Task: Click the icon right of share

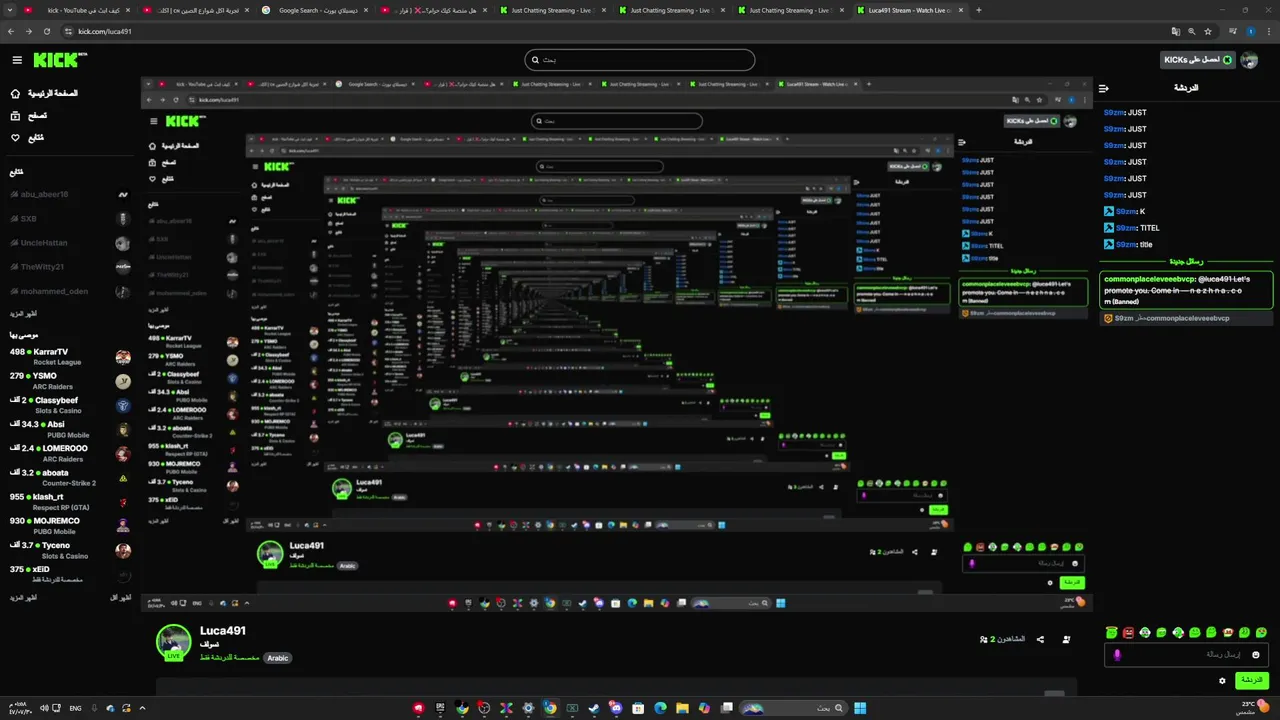Action: [1066, 639]
